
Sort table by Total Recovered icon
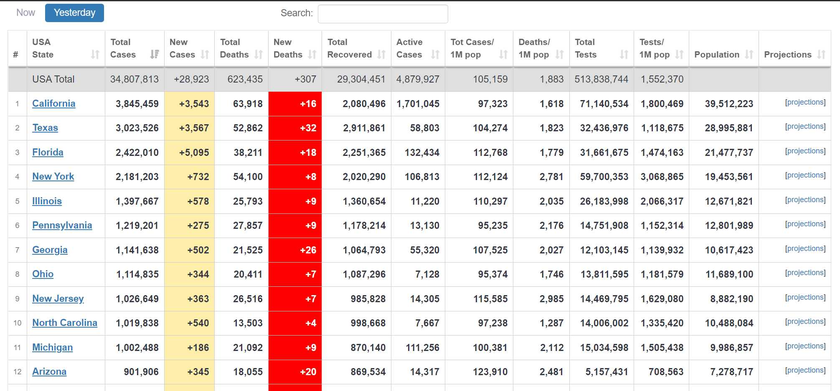pyautogui.click(x=381, y=55)
